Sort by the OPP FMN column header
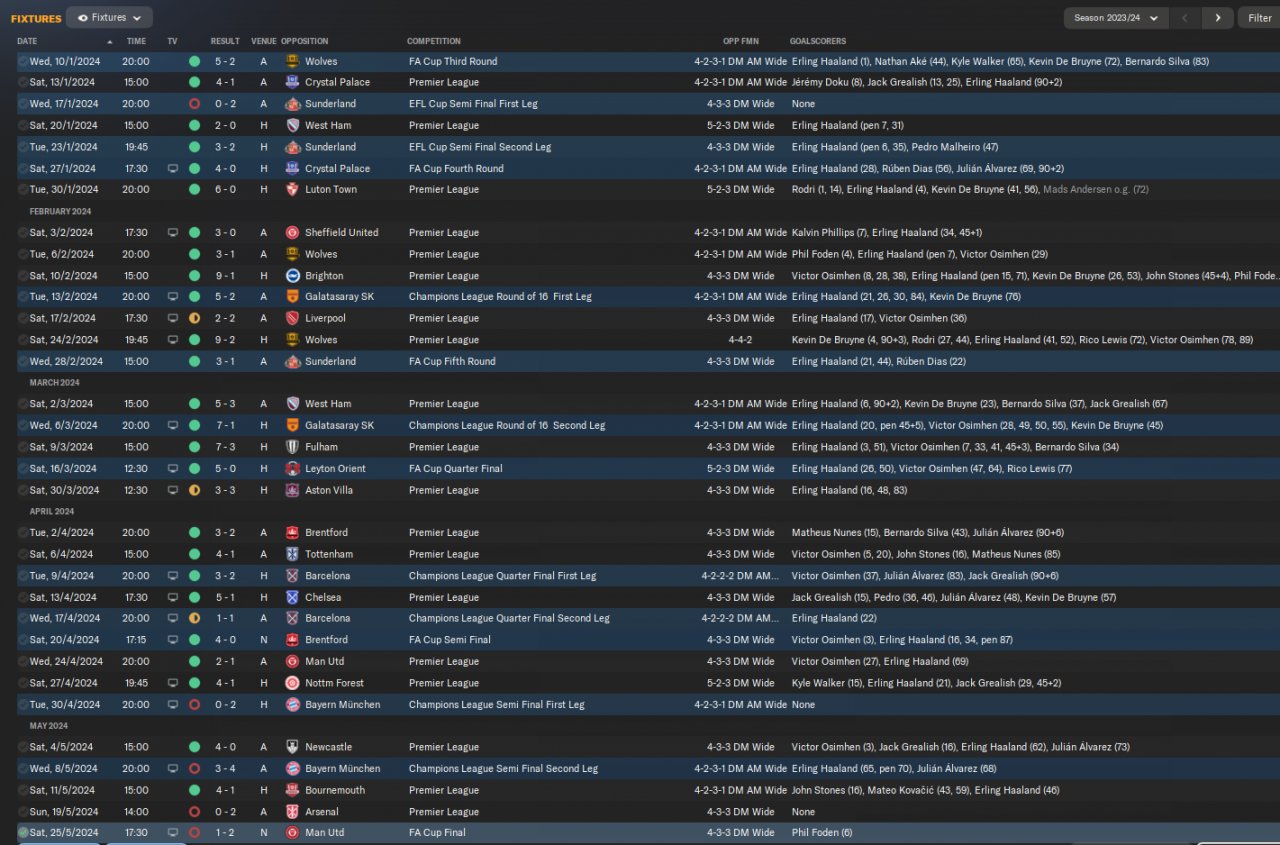Image resolution: width=1280 pixels, height=845 pixels. click(740, 41)
